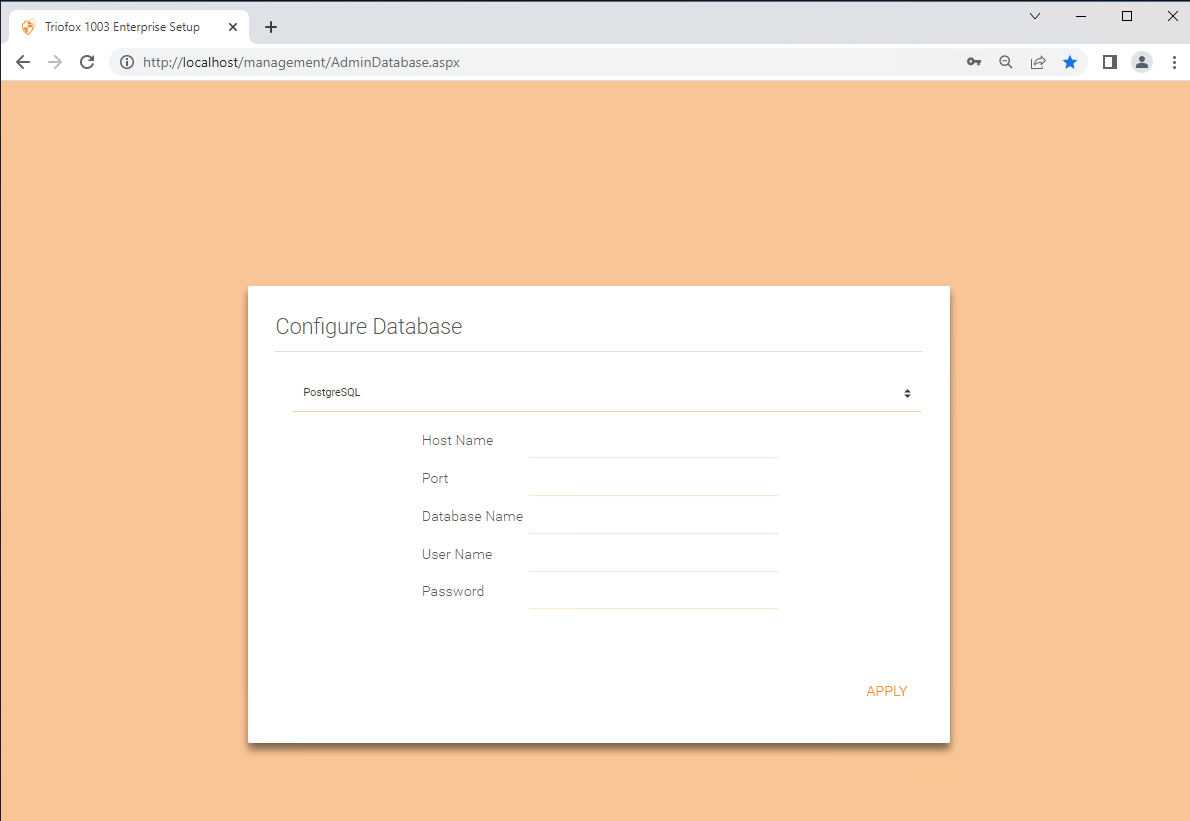The width and height of the screenshot is (1190, 821).
Task: Click the zoom magnifier icon in address bar
Action: click(1006, 62)
